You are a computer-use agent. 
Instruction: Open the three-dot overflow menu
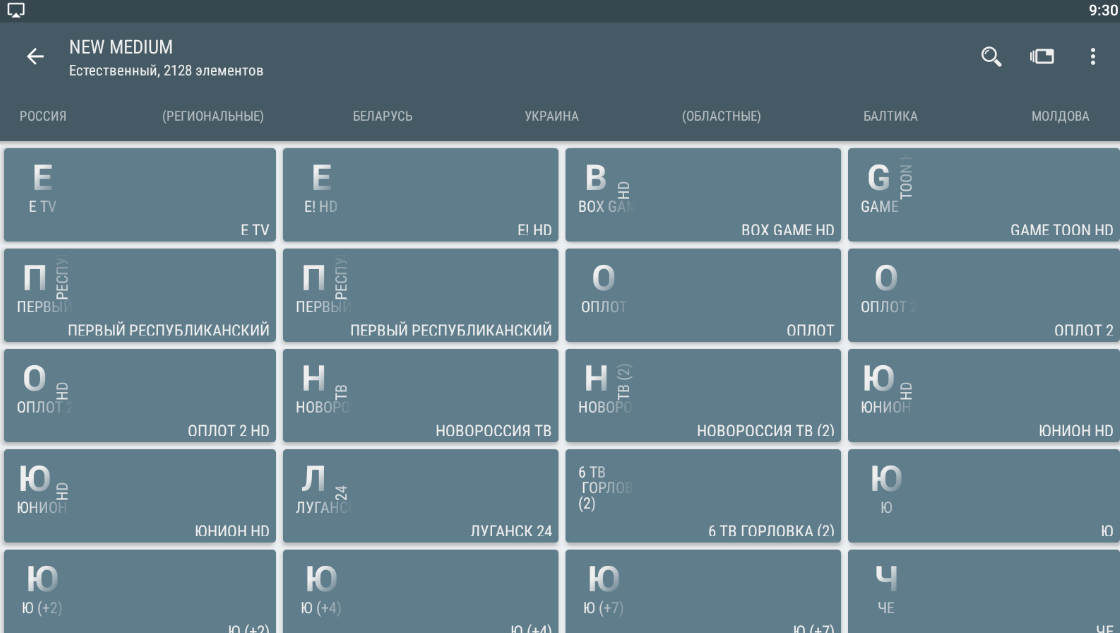coord(1092,56)
